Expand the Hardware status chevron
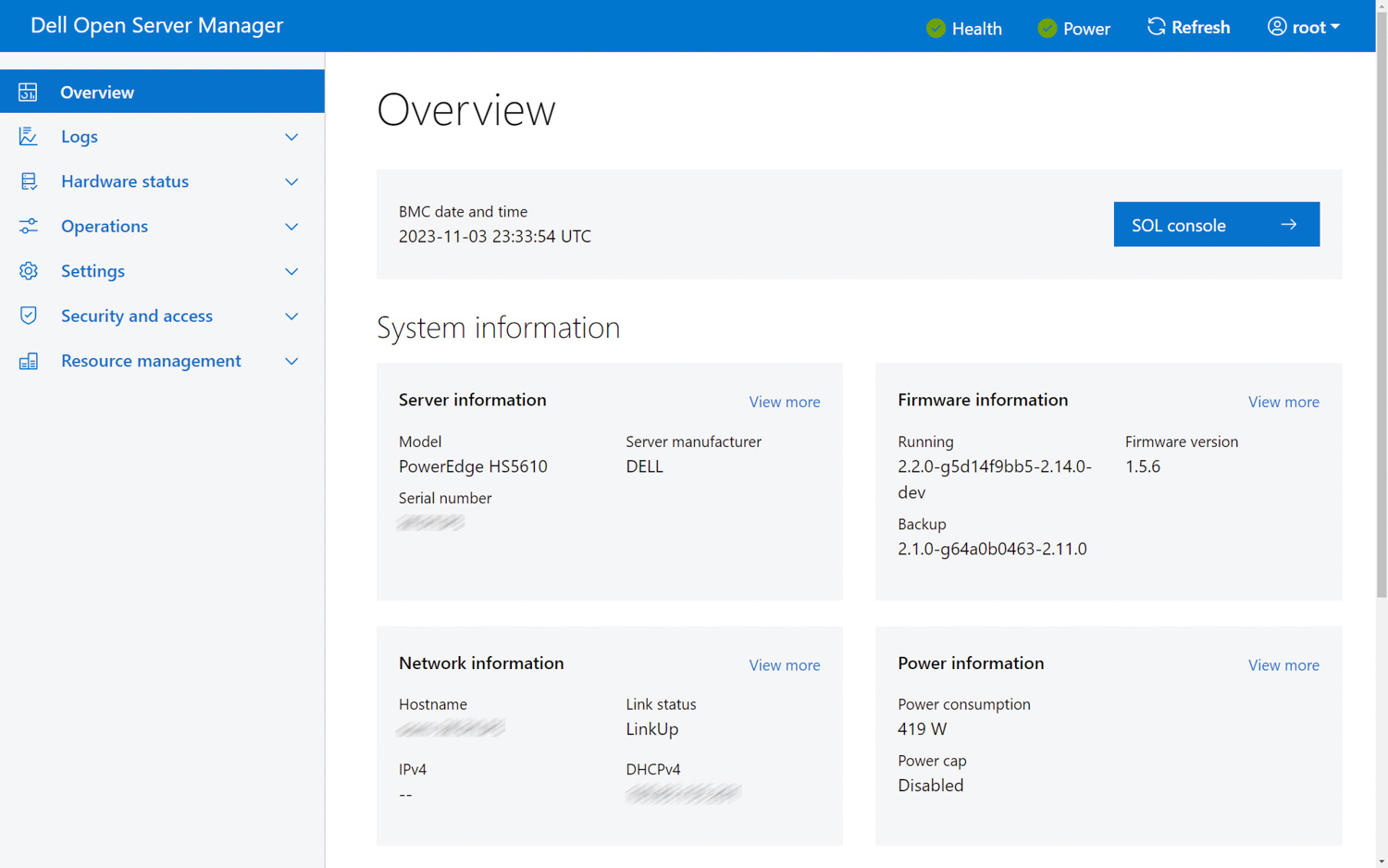1388x868 pixels. coord(291,182)
